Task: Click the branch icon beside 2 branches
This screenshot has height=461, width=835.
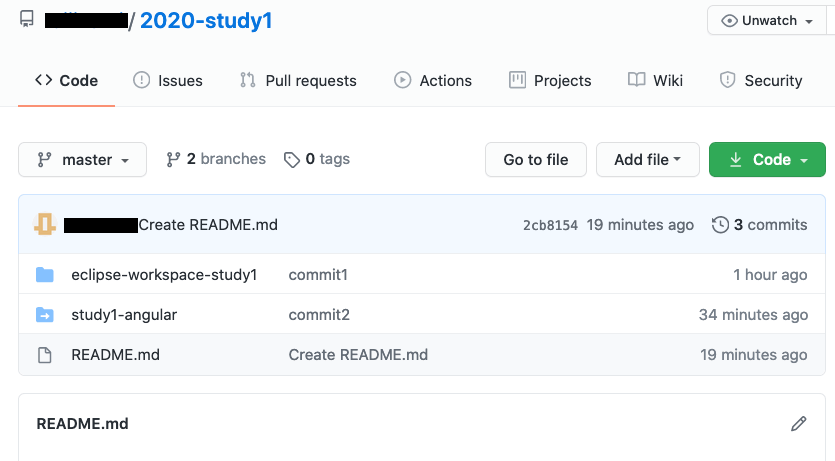Action: (173, 159)
